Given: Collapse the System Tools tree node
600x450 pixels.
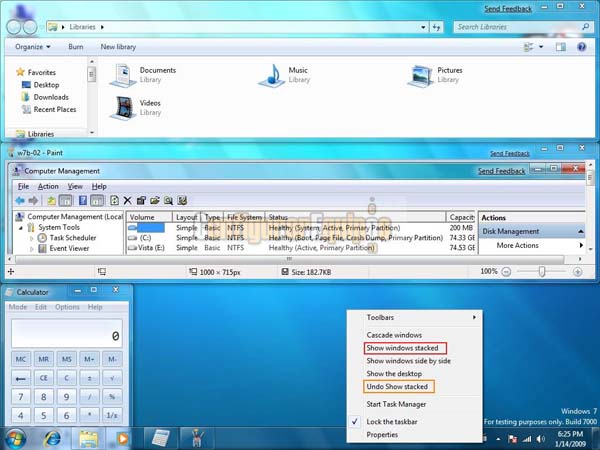Looking at the screenshot, I should coord(21,228).
